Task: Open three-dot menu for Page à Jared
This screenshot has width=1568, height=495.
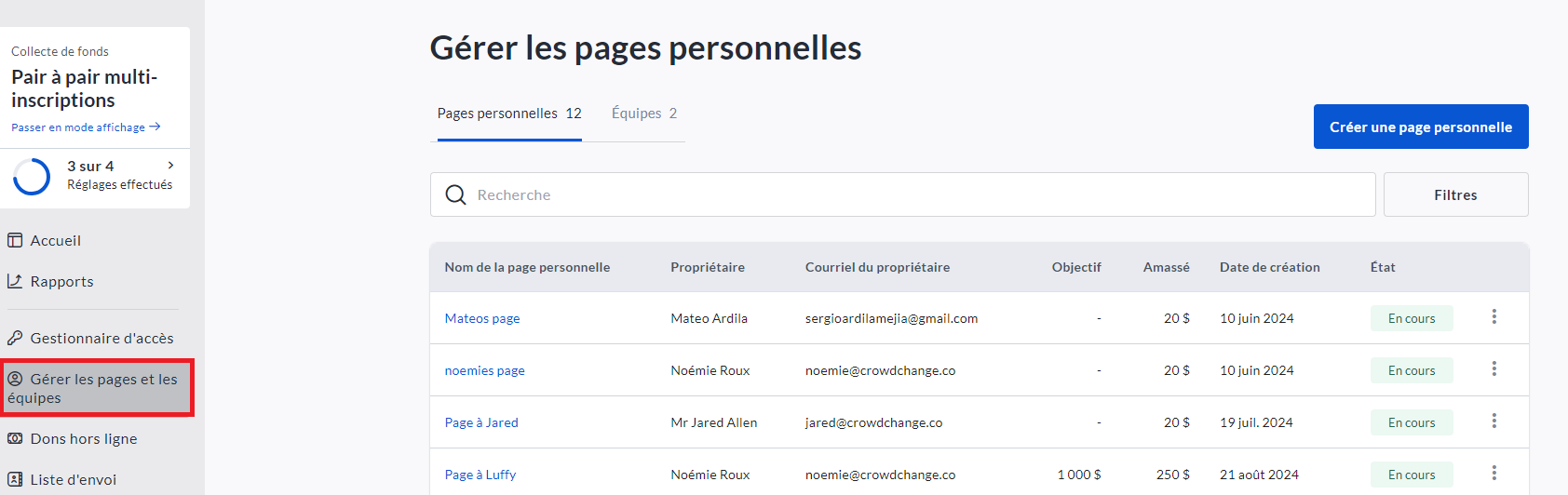Action: click(1494, 421)
